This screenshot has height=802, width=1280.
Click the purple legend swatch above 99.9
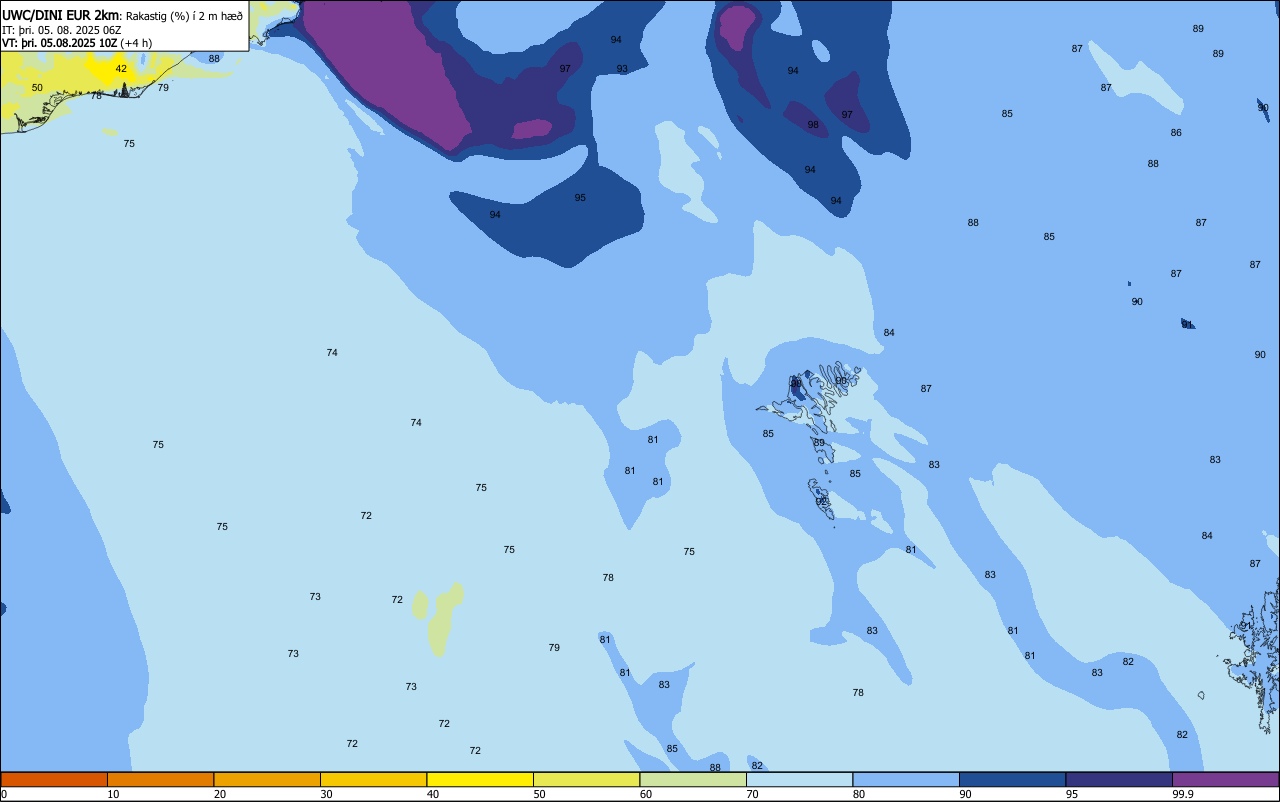pyautogui.click(x=1225, y=779)
